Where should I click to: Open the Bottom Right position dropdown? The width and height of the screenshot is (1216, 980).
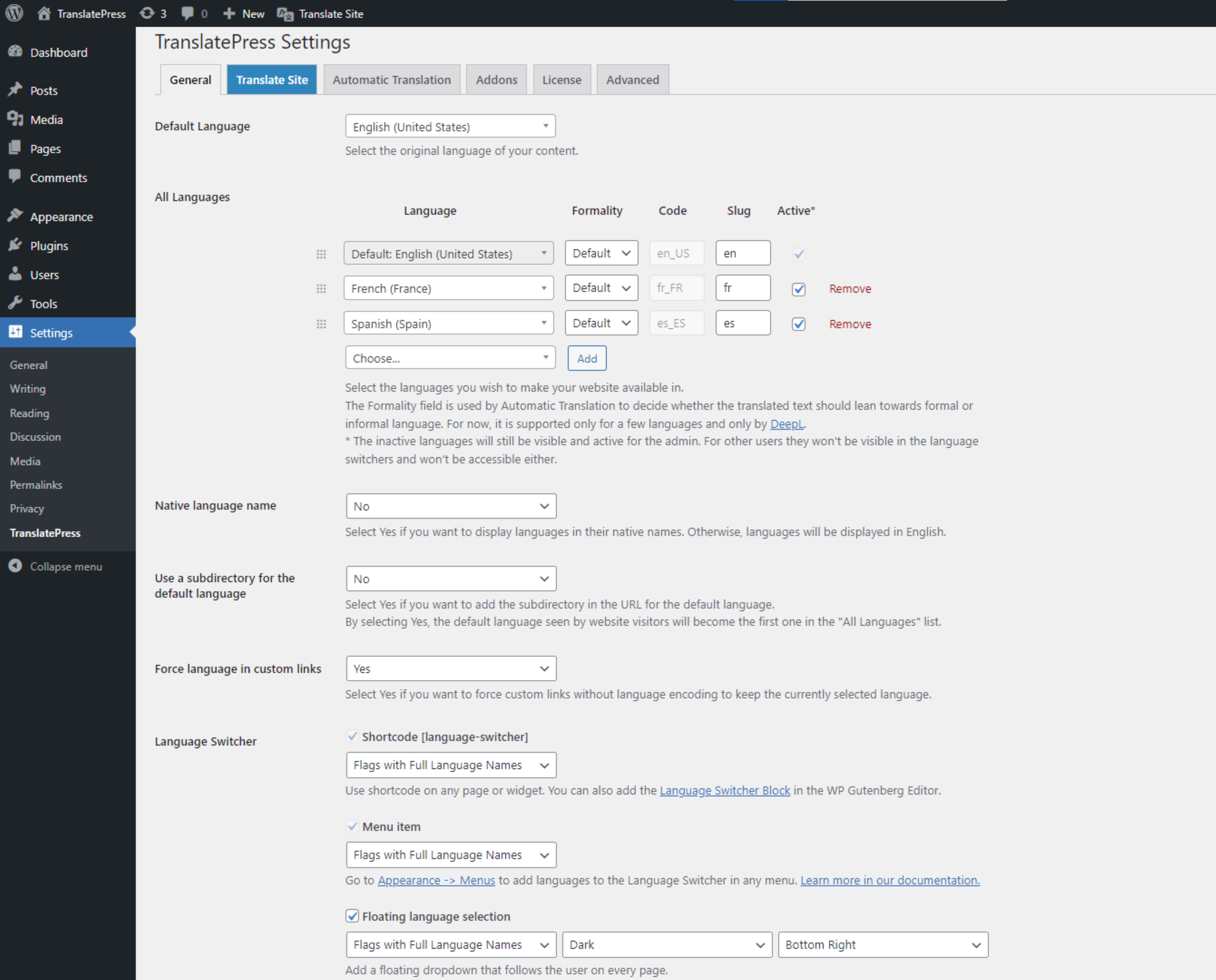coord(883,945)
